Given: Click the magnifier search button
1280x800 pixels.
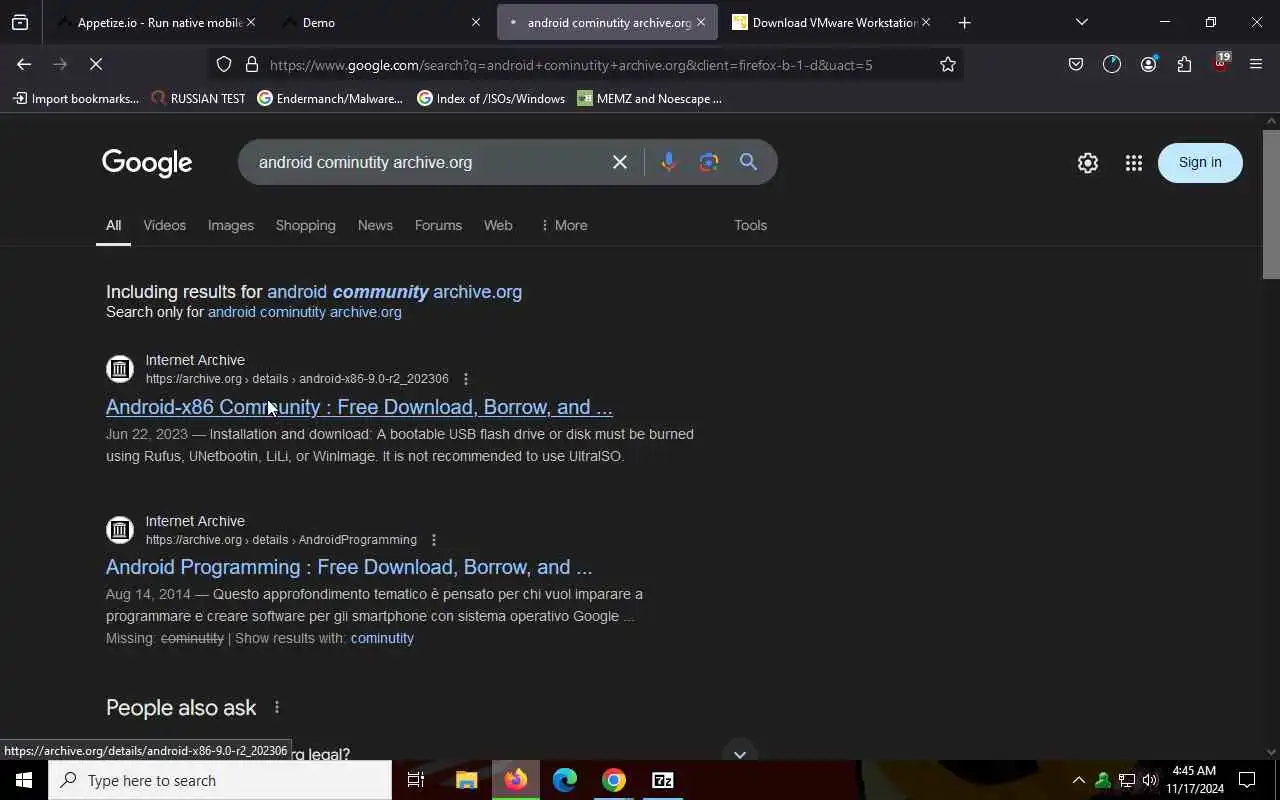Looking at the screenshot, I should (748, 162).
